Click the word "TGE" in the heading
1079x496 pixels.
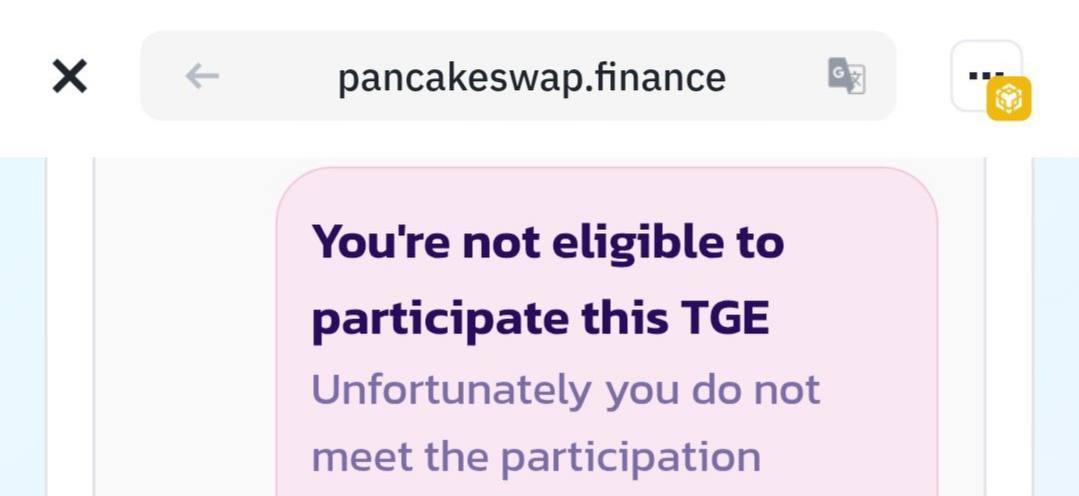(x=725, y=318)
